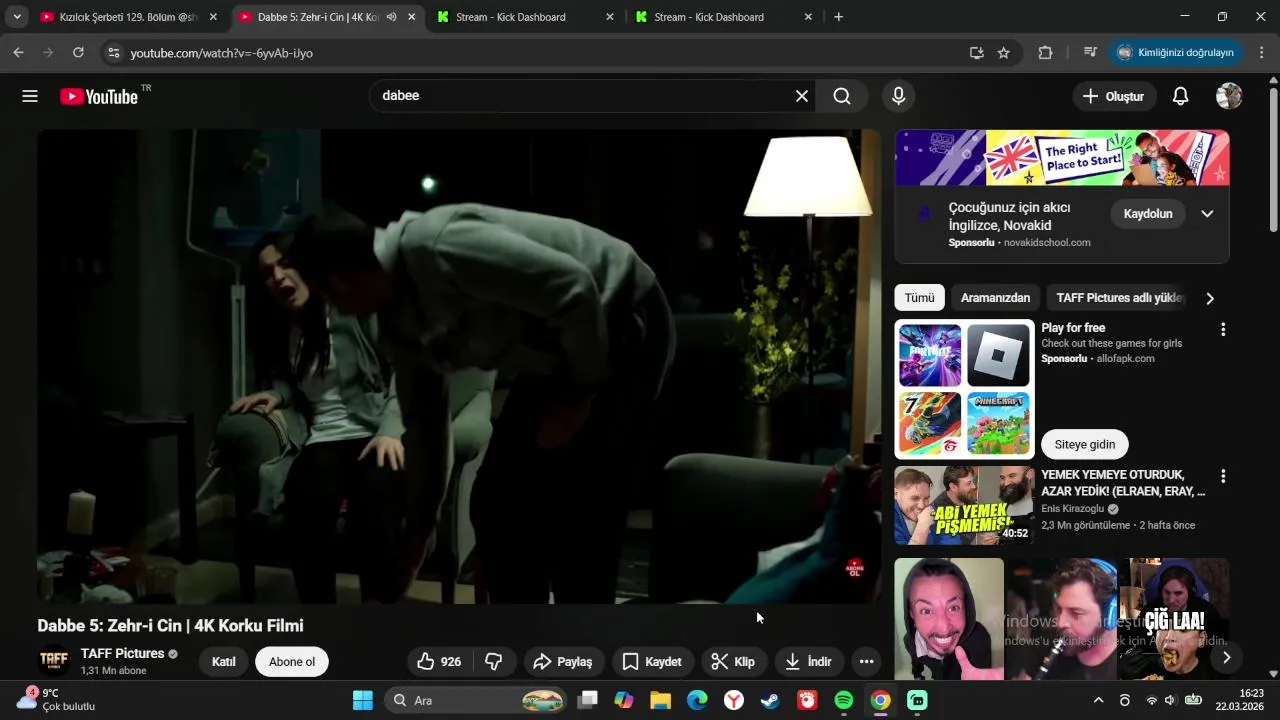Open Spotify from the taskbar
1280x720 pixels.
click(843, 700)
